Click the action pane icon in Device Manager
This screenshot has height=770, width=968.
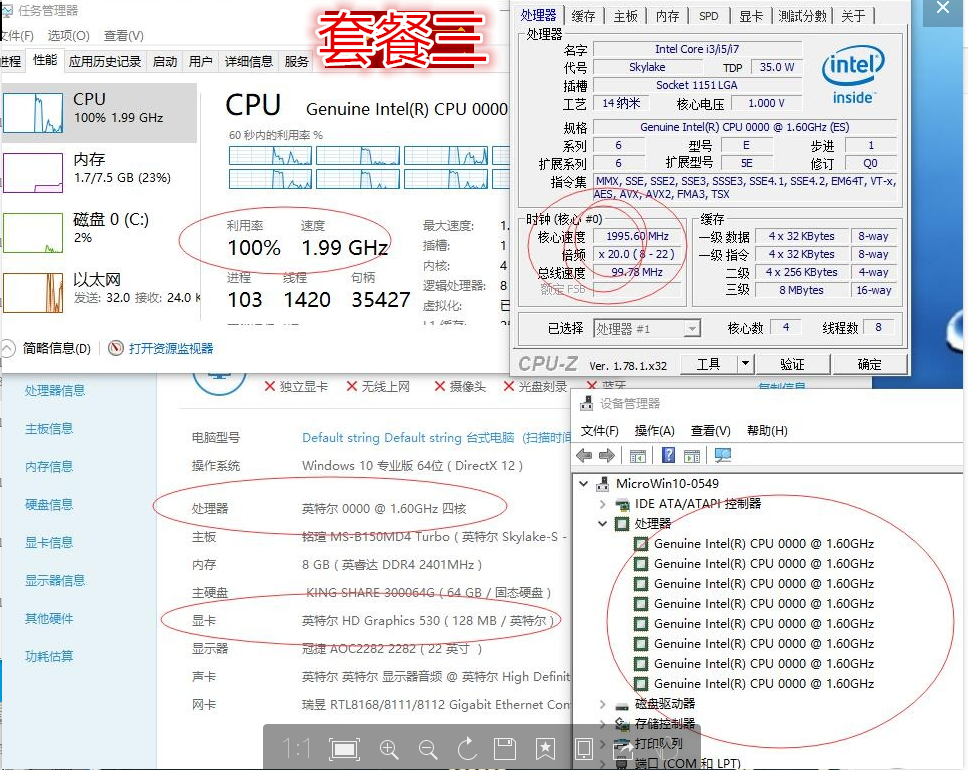(692, 456)
